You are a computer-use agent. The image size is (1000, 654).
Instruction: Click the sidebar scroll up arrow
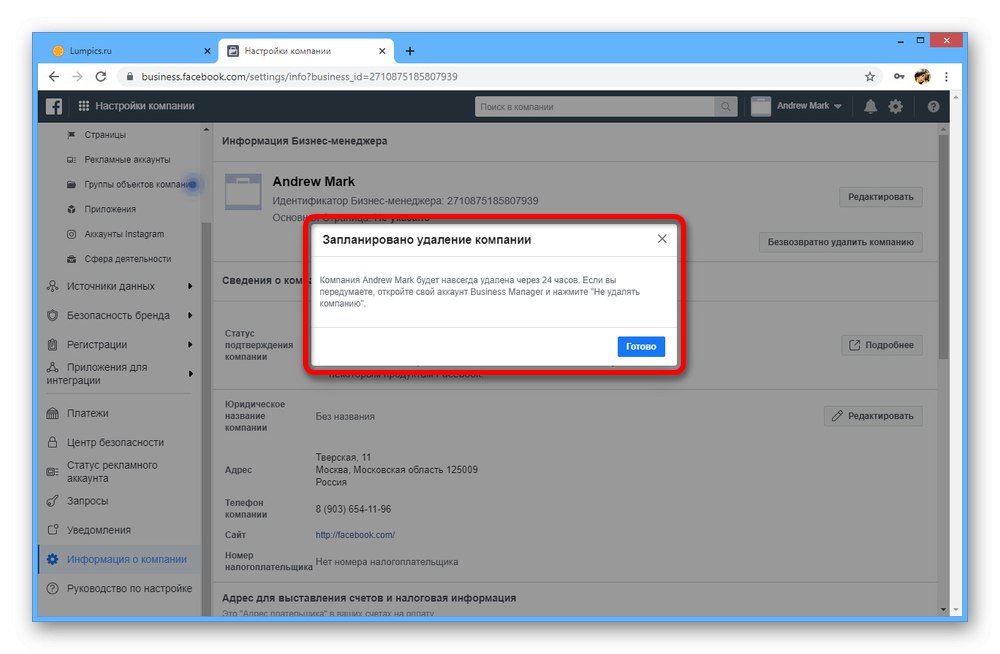click(x=206, y=130)
